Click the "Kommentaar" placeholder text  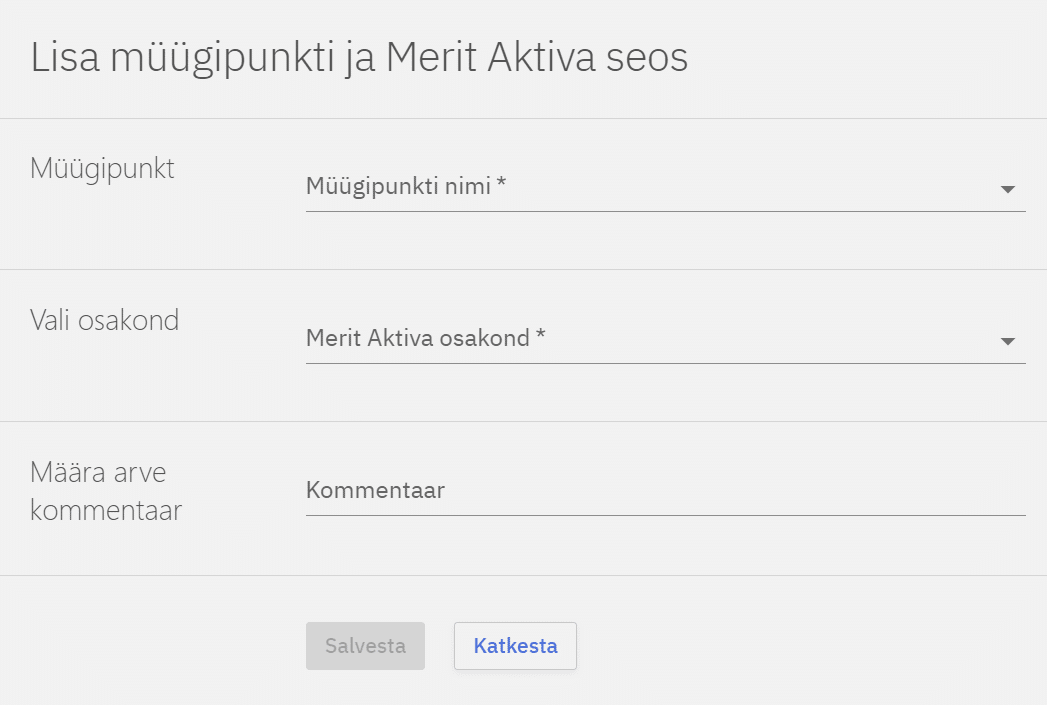[x=375, y=491]
